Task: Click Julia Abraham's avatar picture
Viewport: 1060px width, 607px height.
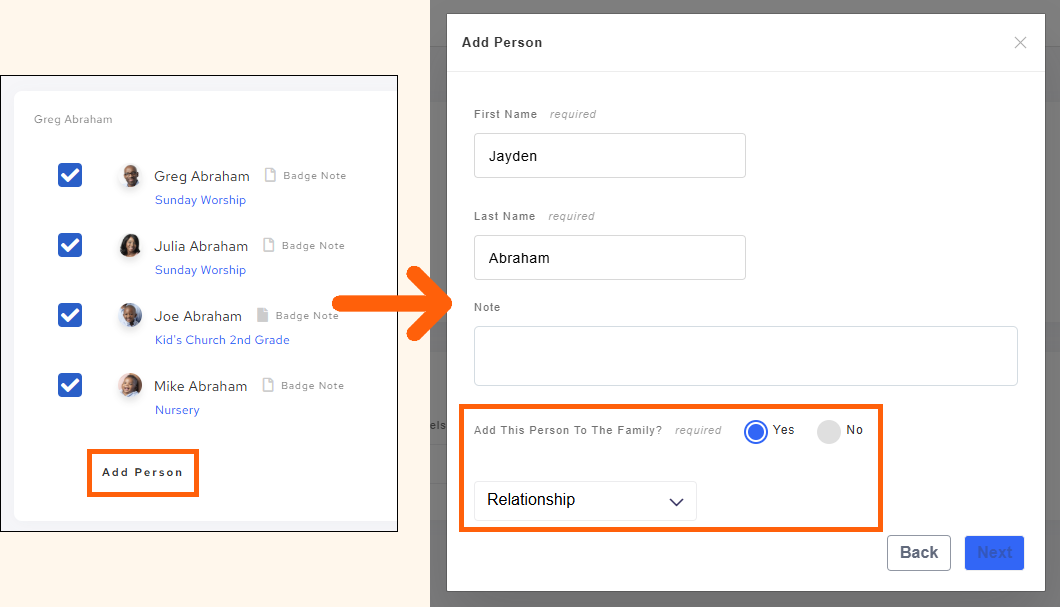Action: click(x=129, y=245)
